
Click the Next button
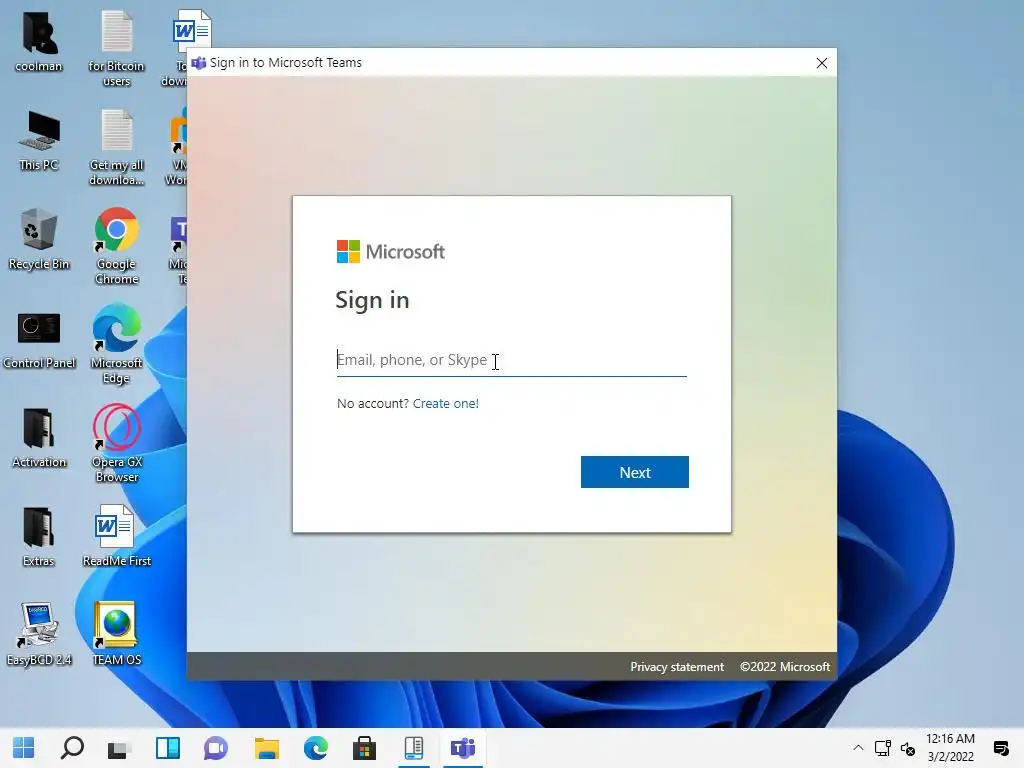[x=635, y=472]
